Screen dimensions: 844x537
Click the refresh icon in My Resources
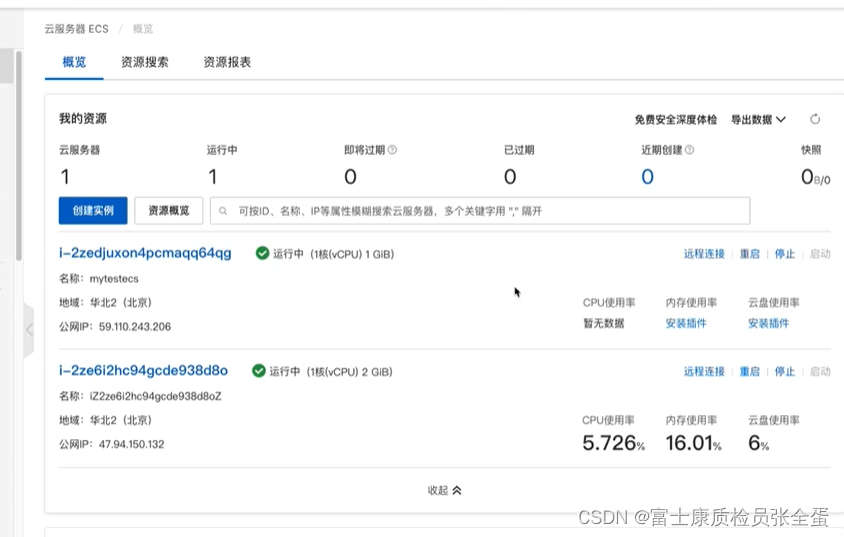coord(815,119)
